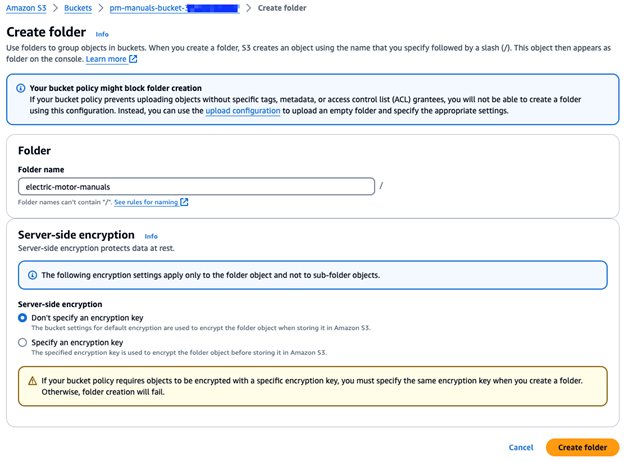Open the Learn more link
This screenshot has height=462, width=624.
pyautogui.click(x=105, y=59)
